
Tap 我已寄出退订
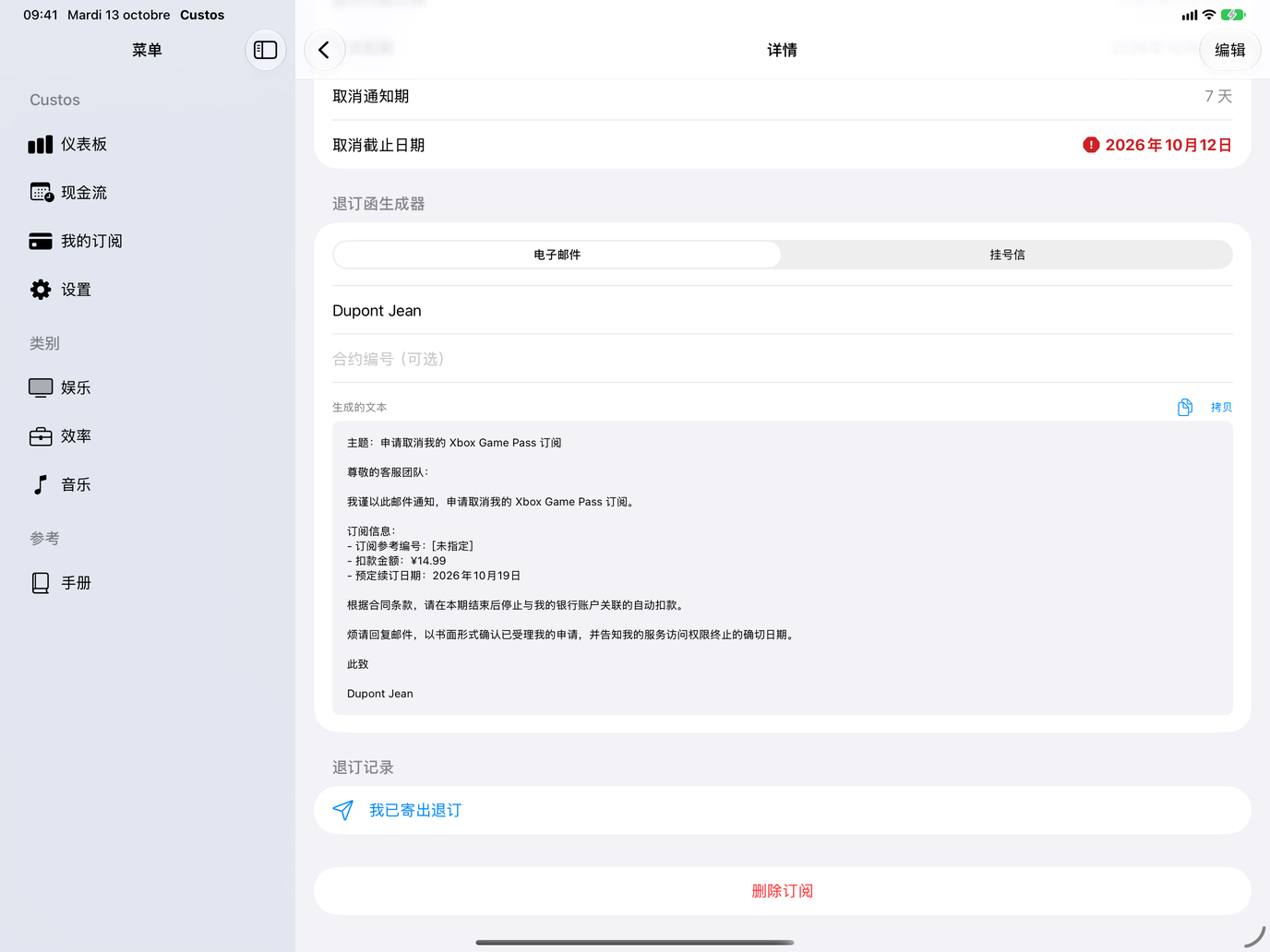(783, 810)
